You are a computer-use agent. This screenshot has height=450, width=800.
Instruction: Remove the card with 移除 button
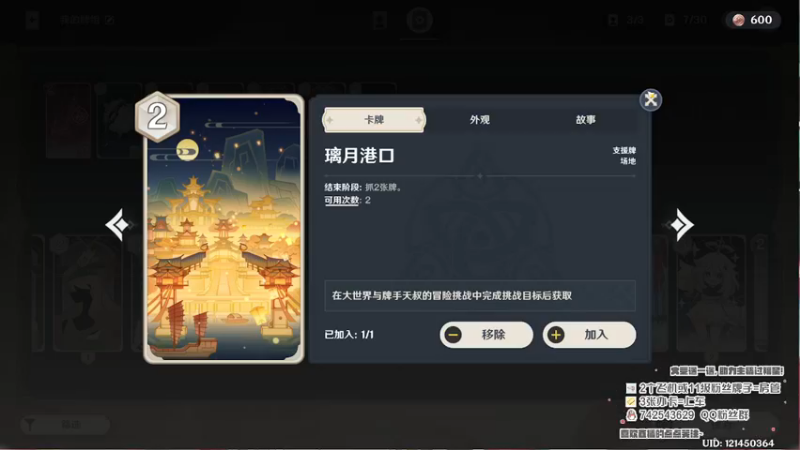(x=486, y=335)
